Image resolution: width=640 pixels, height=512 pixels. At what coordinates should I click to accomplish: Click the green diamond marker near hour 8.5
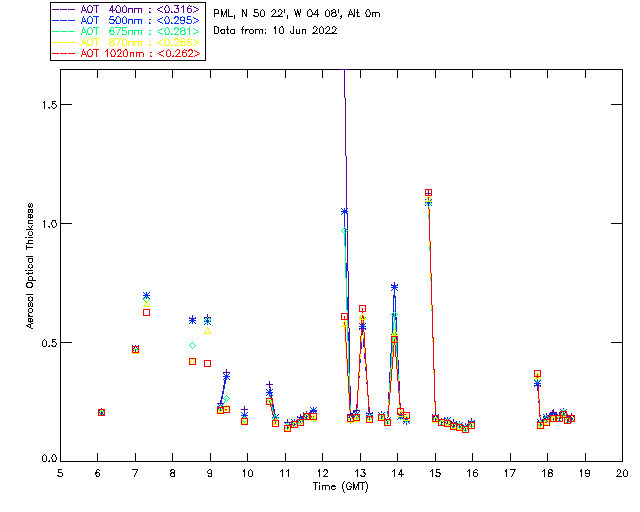(192, 345)
